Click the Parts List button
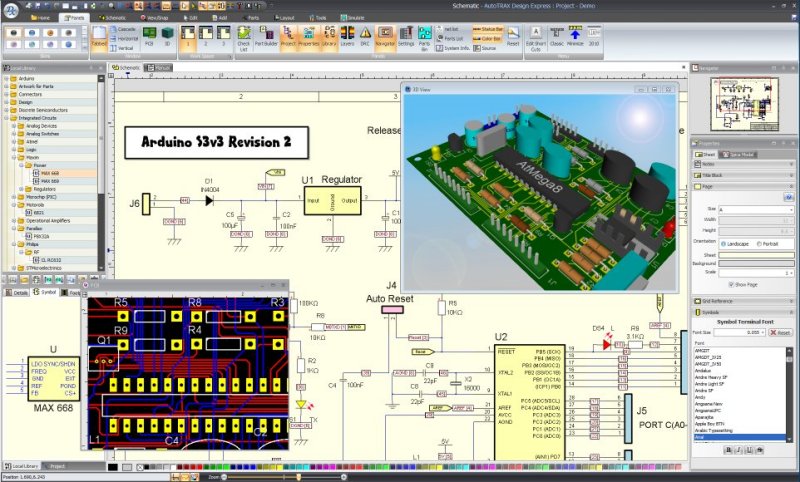This screenshot has width=800, height=482. (449, 39)
